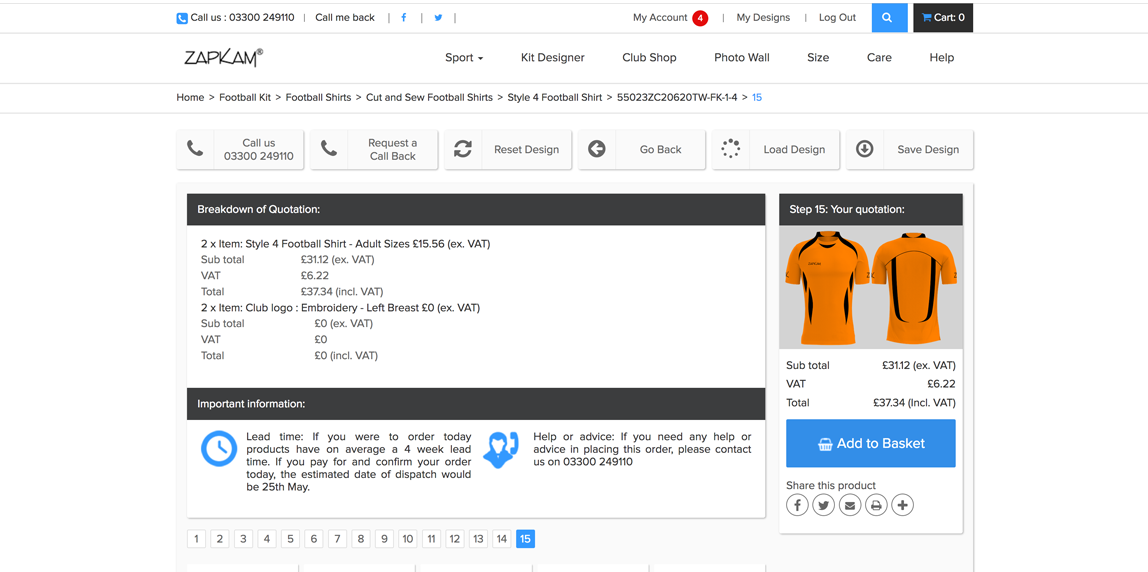Click the Save Design button

(910, 149)
